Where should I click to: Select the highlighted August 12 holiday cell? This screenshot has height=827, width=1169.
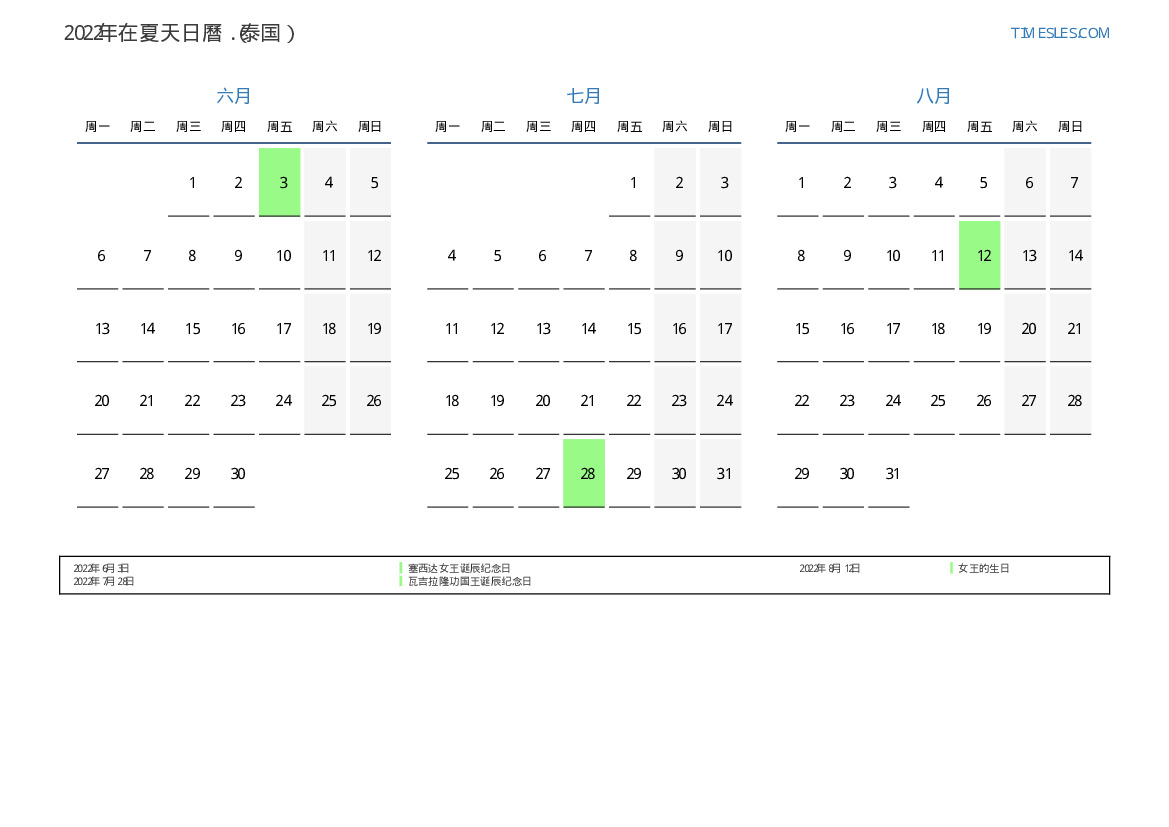980,255
